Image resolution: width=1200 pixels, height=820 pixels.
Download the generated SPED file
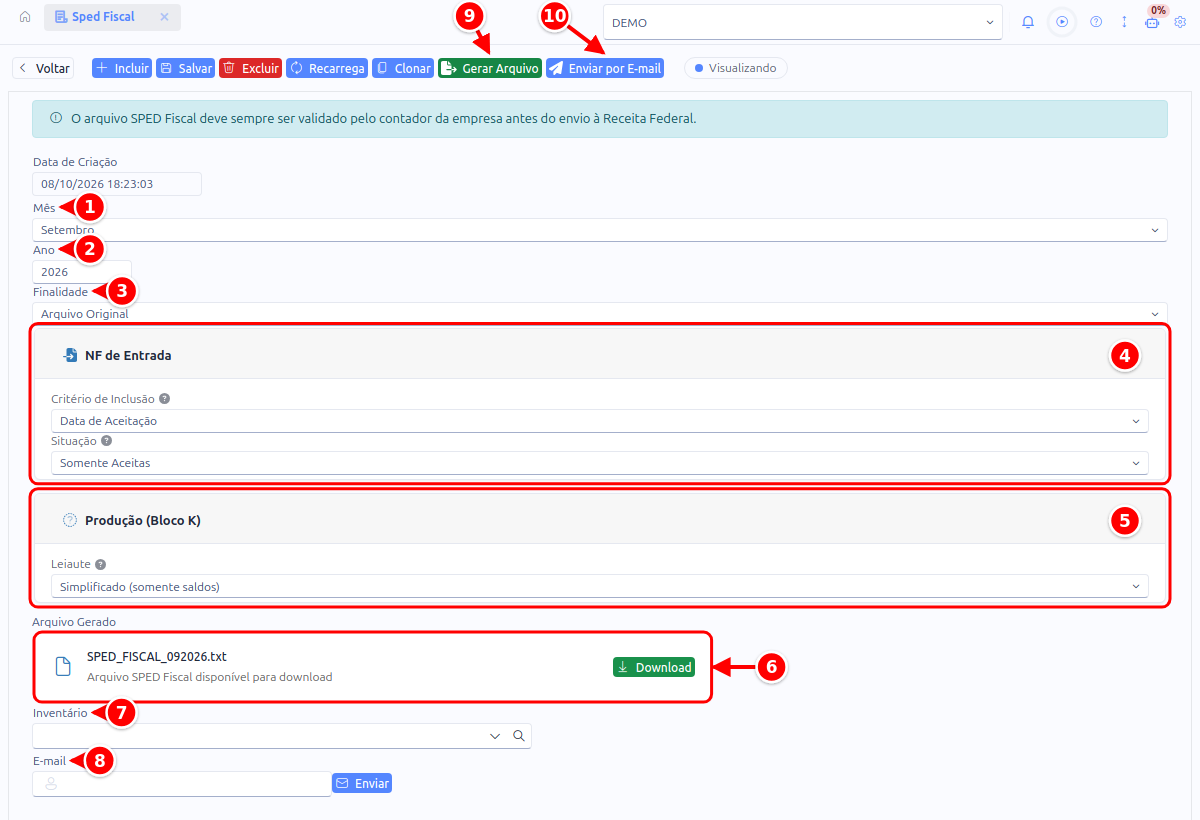tap(654, 667)
